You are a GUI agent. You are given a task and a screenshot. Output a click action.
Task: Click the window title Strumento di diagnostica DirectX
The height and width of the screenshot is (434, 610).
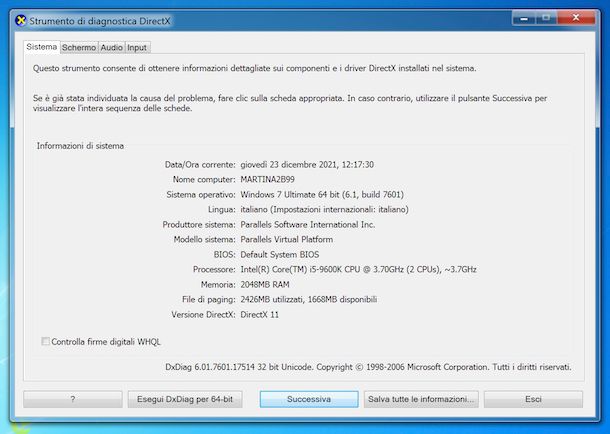tap(100, 21)
